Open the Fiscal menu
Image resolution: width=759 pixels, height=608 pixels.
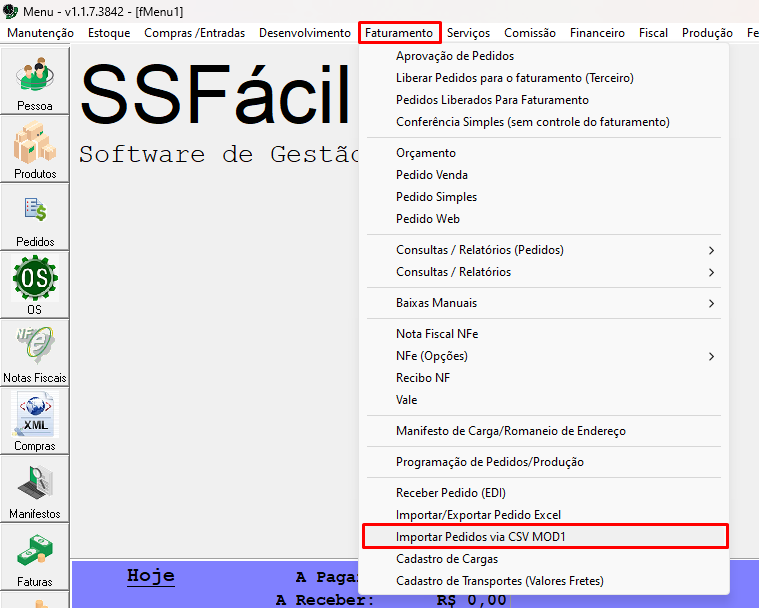pyautogui.click(x=653, y=33)
